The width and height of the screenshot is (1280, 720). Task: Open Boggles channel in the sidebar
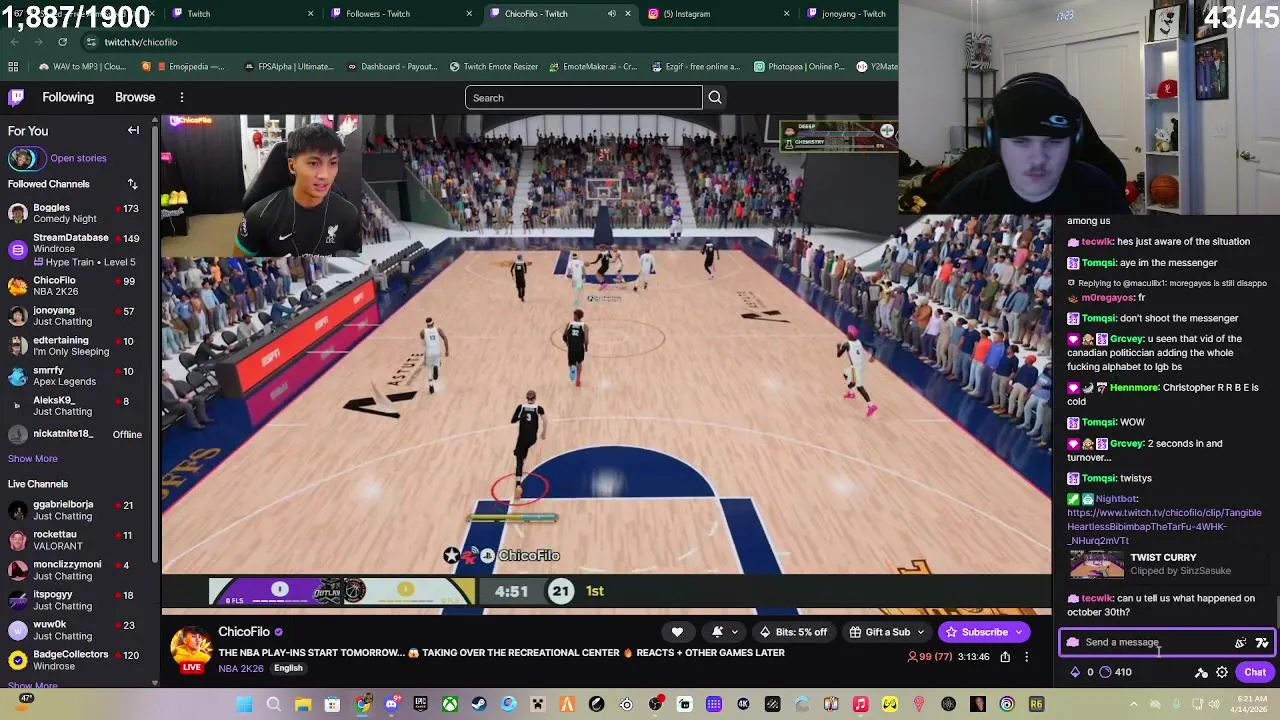point(75,213)
